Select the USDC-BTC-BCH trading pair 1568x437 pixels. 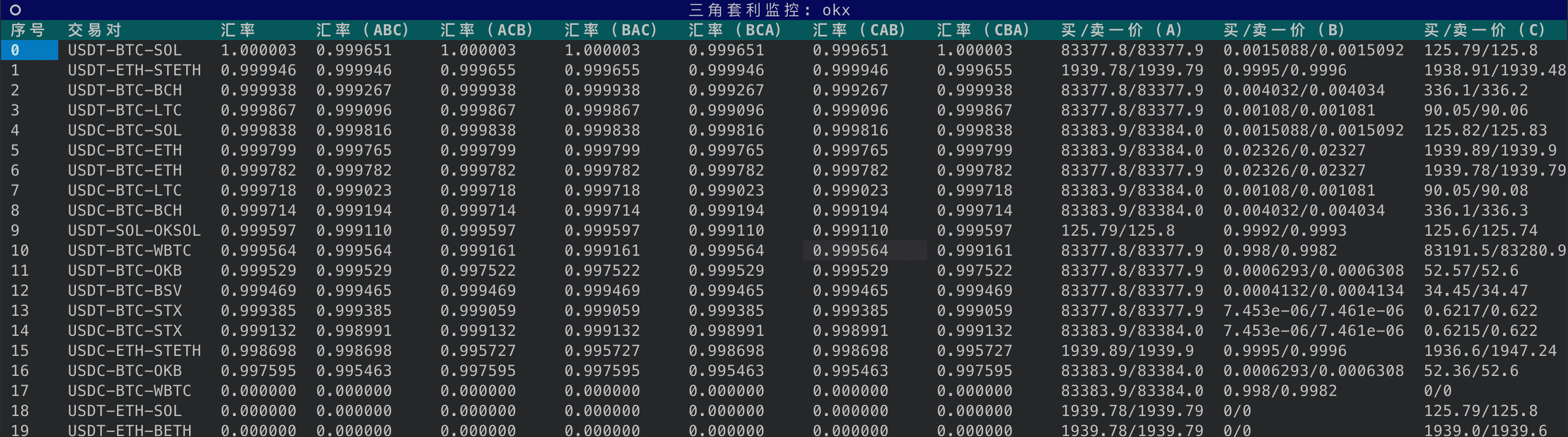(x=125, y=210)
